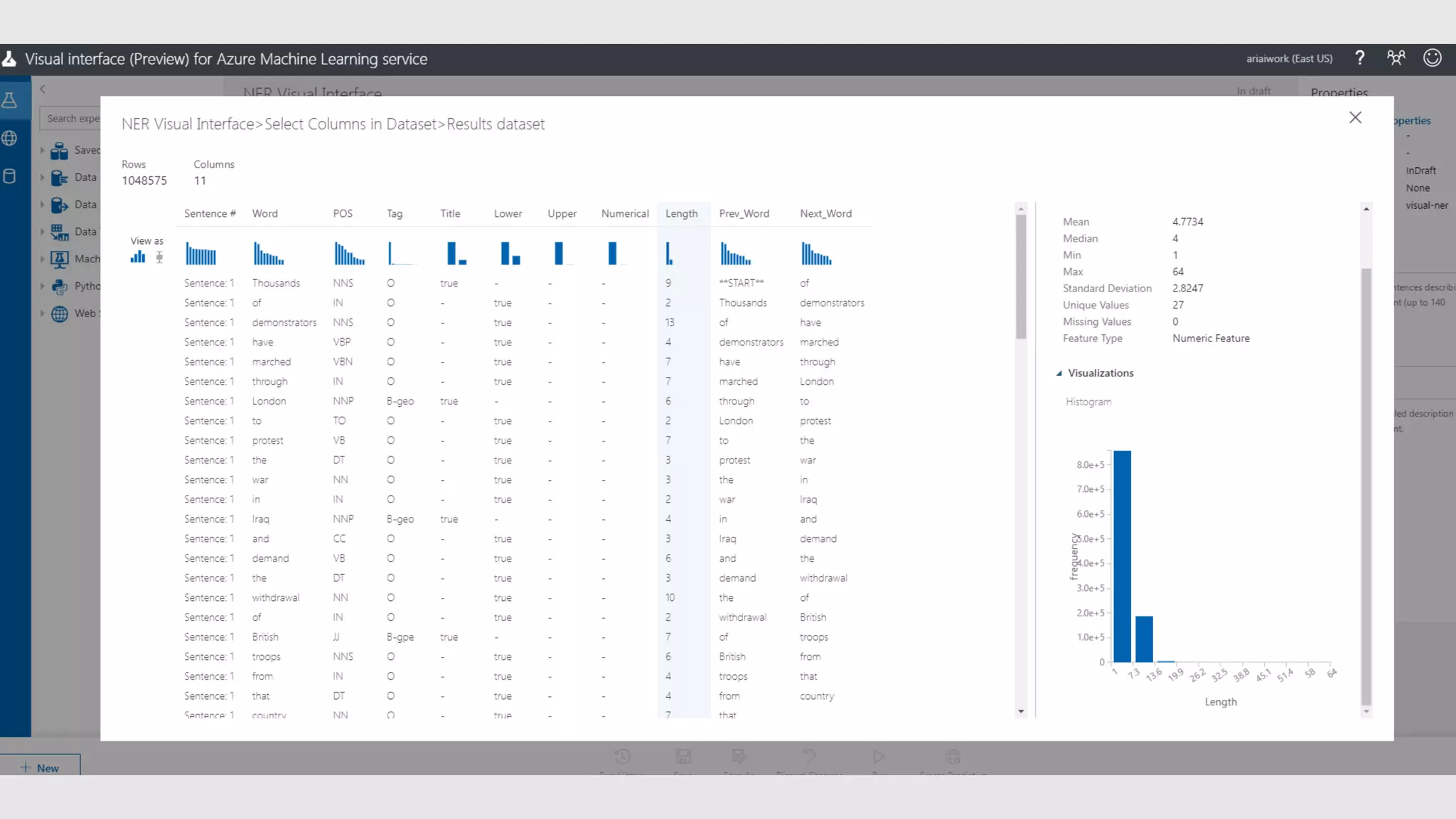
Task: Click the help question mark icon
Action: [x=1359, y=58]
